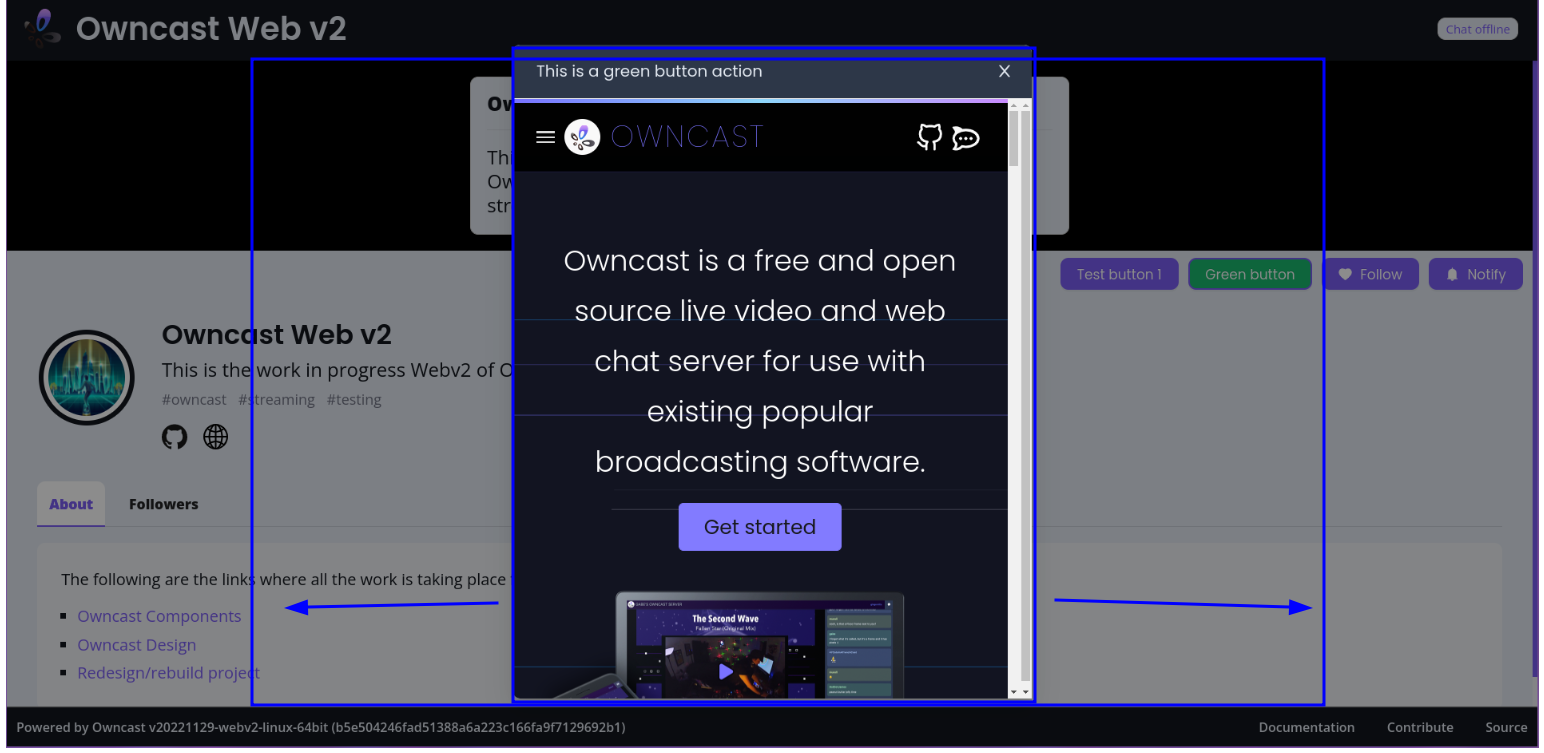Click the Owncast Web v2 header logo

click(41, 27)
